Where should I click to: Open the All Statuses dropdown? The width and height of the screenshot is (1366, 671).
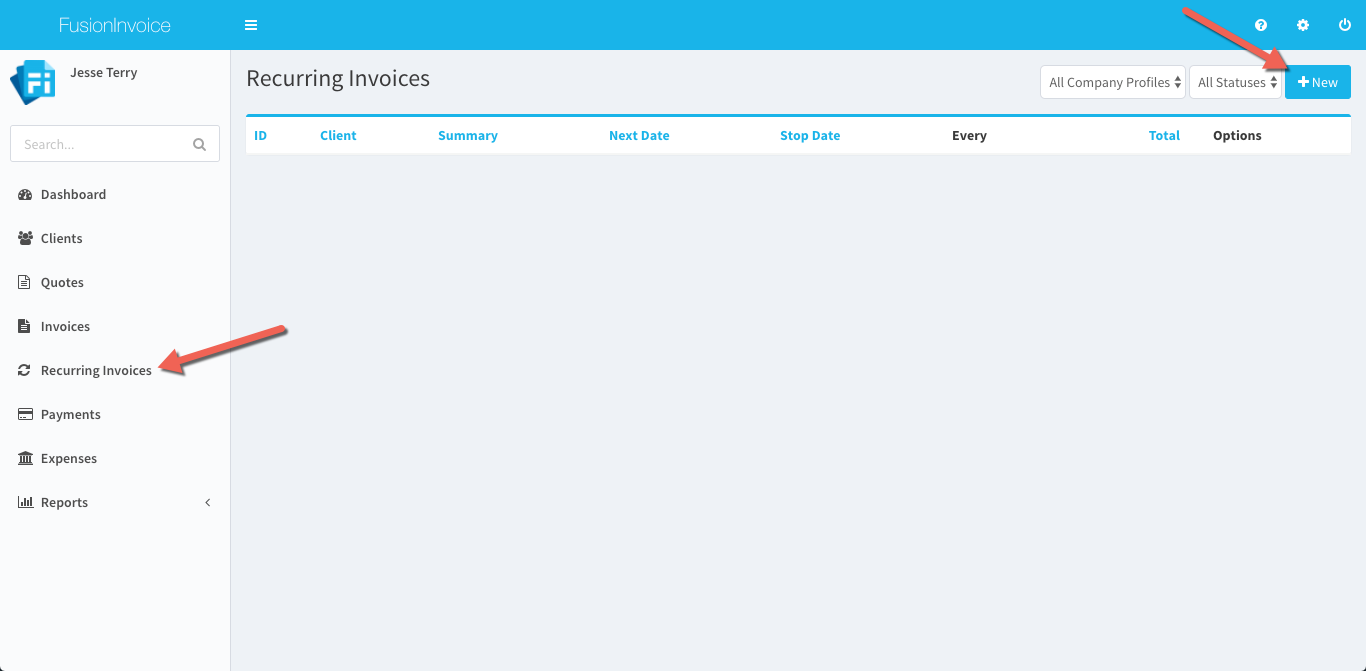point(1235,83)
